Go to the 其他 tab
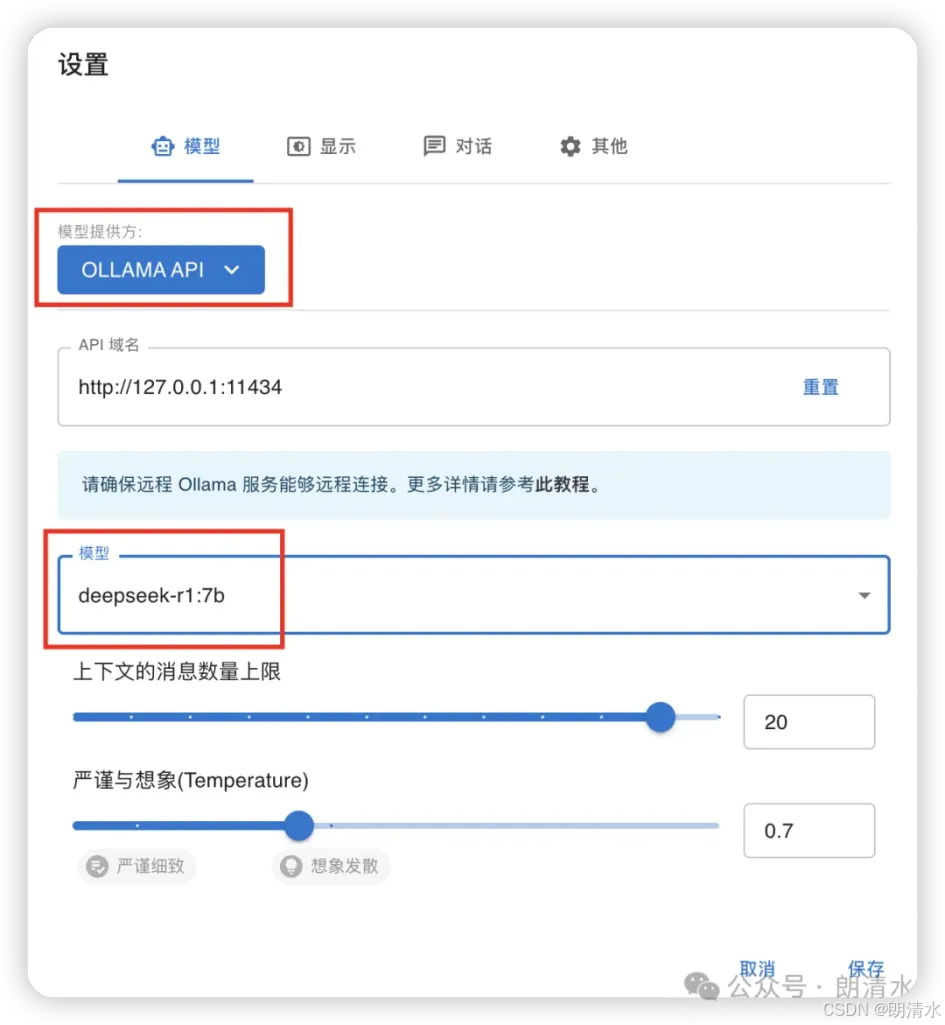This screenshot has height=1025, width=945. (x=593, y=146)
